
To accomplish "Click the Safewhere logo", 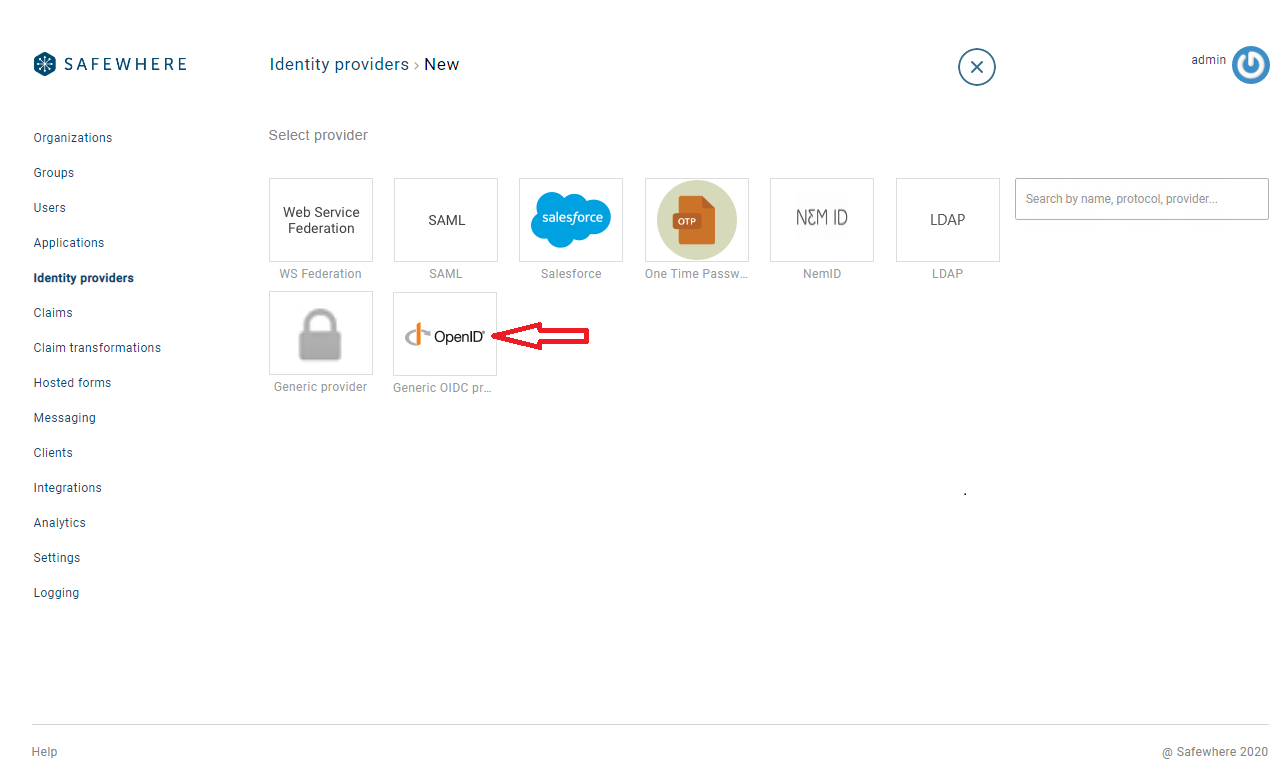I will click(110, 65).
